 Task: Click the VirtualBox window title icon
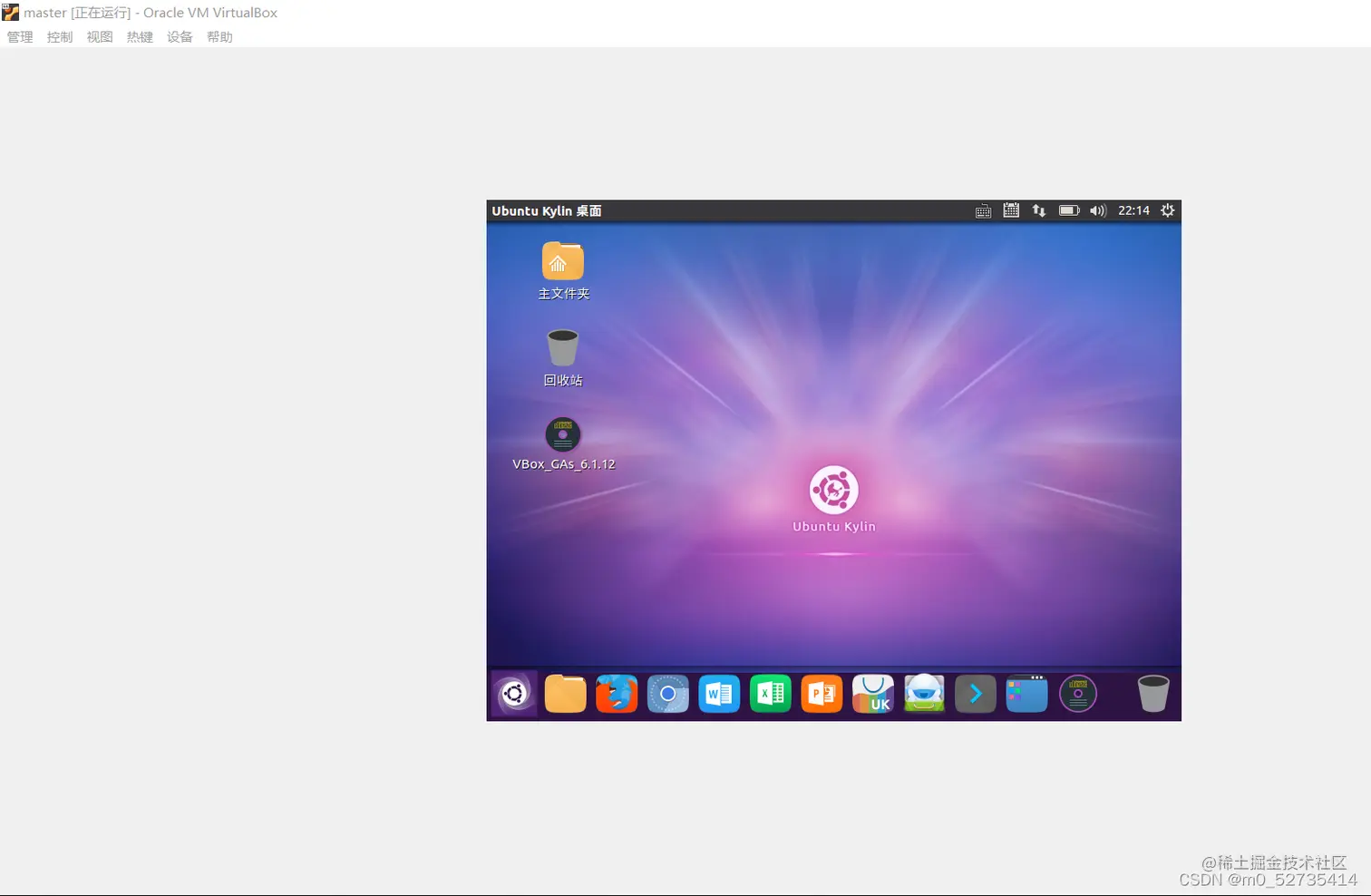(x=11, y=13)
